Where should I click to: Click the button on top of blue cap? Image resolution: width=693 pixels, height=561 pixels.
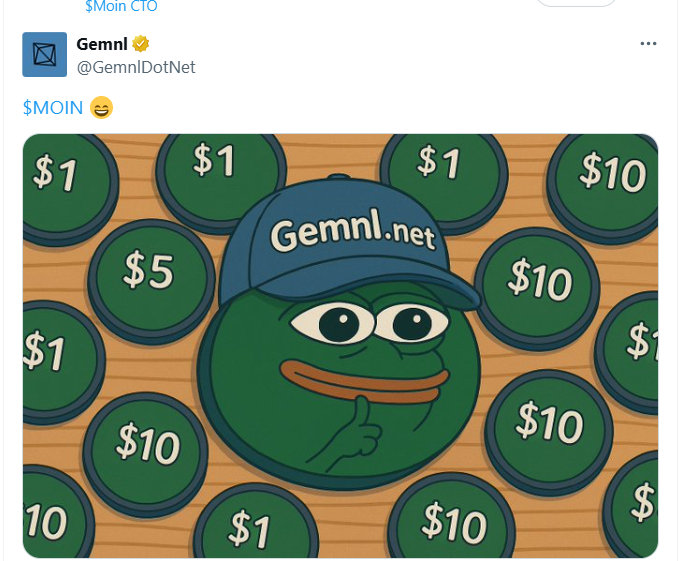(x=339, y=176)
